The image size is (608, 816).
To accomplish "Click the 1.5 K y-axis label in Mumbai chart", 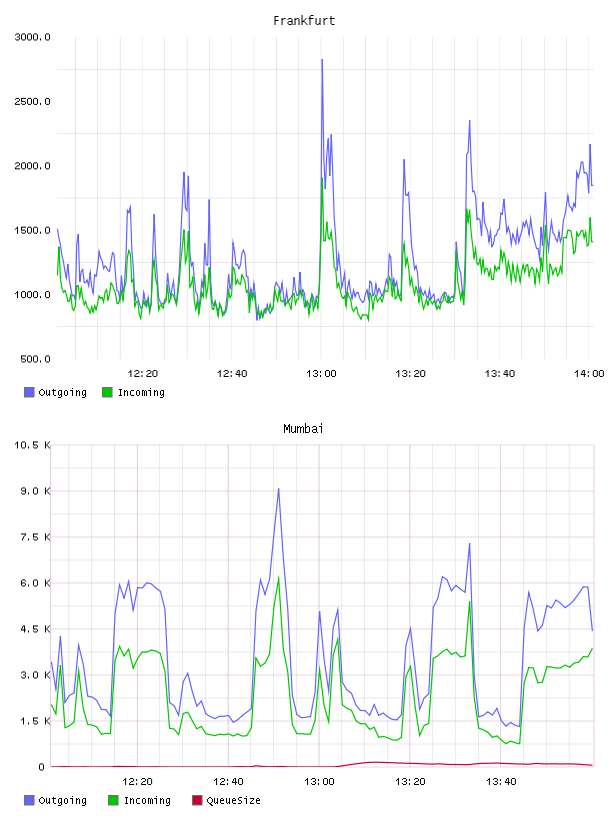I will click(35, 721).
